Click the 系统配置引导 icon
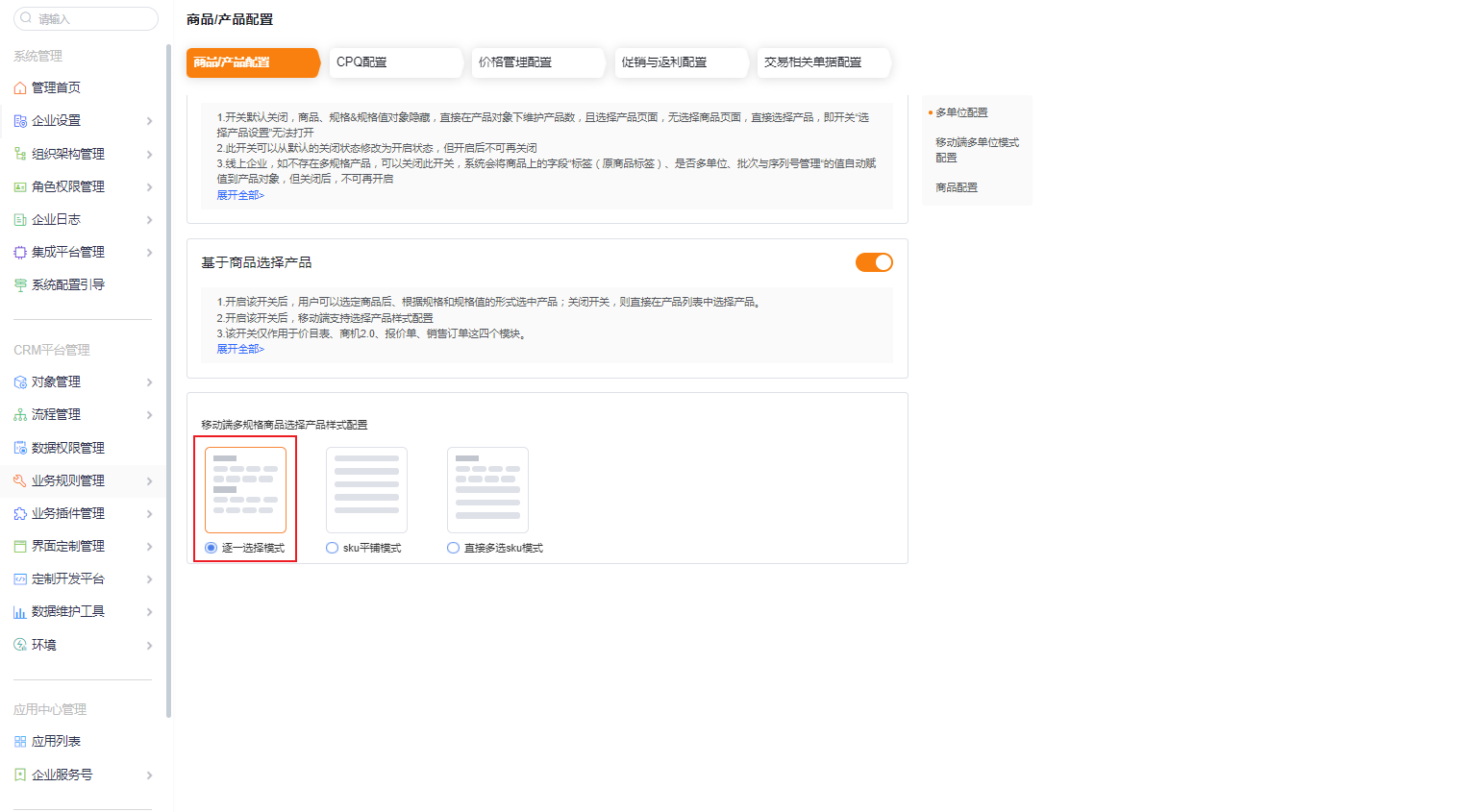The image size is (1469, 812). click(x=20, y=284)
